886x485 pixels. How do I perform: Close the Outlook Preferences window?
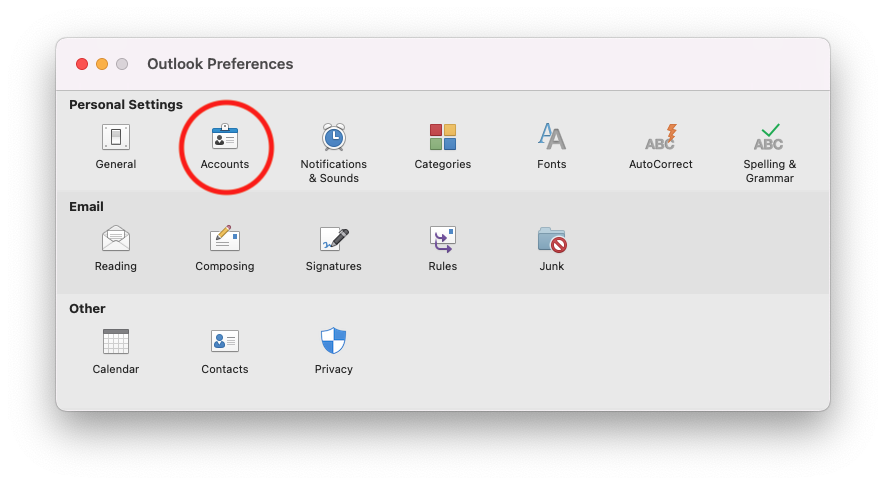[82, 64]
